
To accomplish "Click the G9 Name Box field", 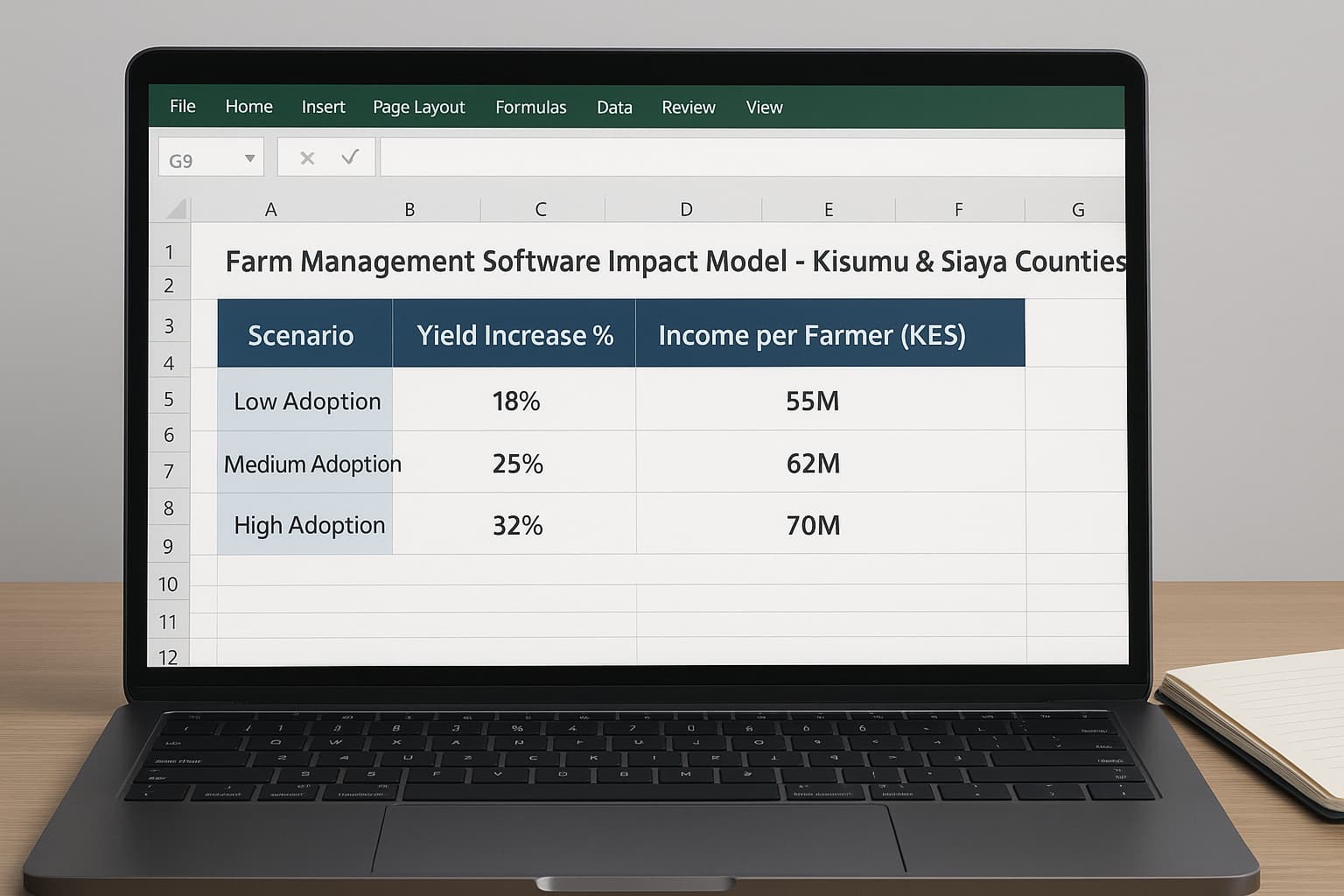I will pos(197,160).
